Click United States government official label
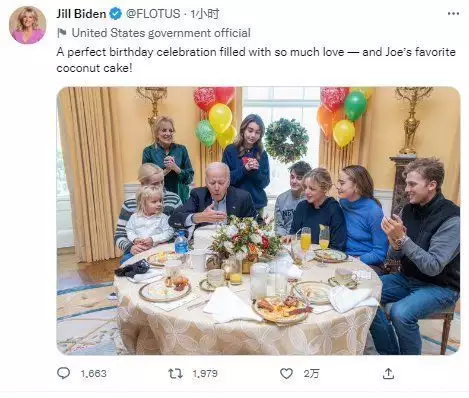 tap(161, 33)
